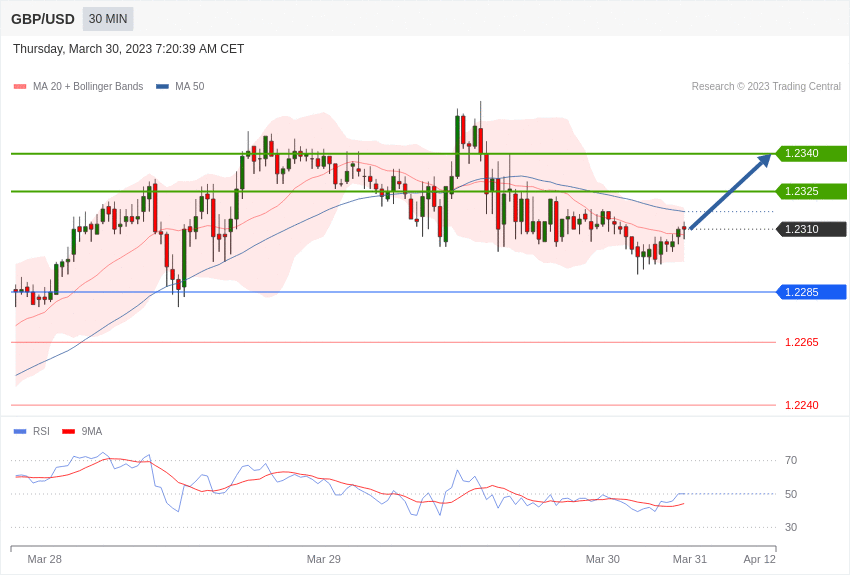The width and height of the screenshot is (850, 576).
Task: Click the MA 20 + Bollinger Bands legend swatch
Action: (x=20, y=86)
